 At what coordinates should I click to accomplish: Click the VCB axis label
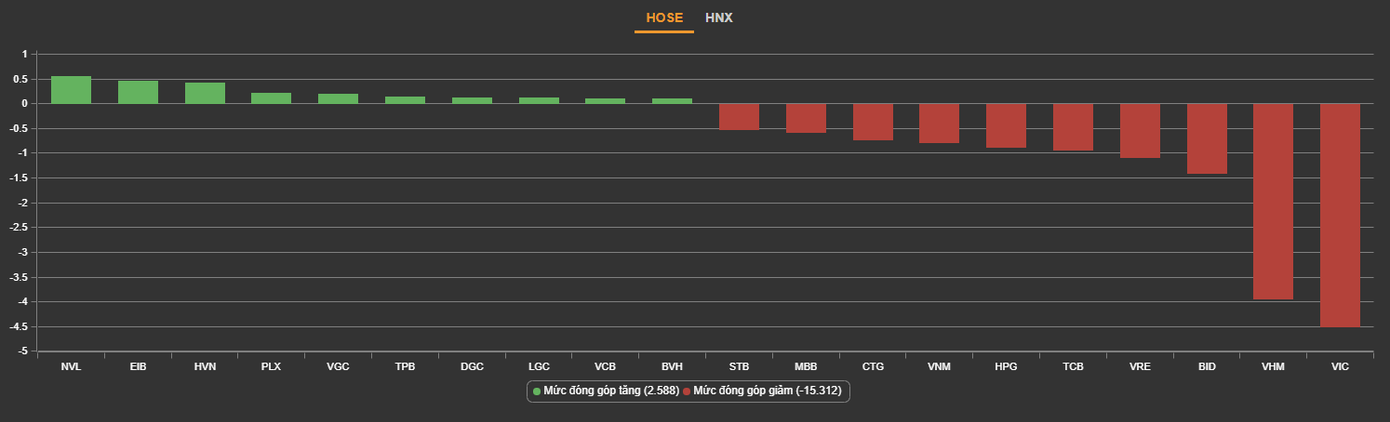(x=605, y=367)
